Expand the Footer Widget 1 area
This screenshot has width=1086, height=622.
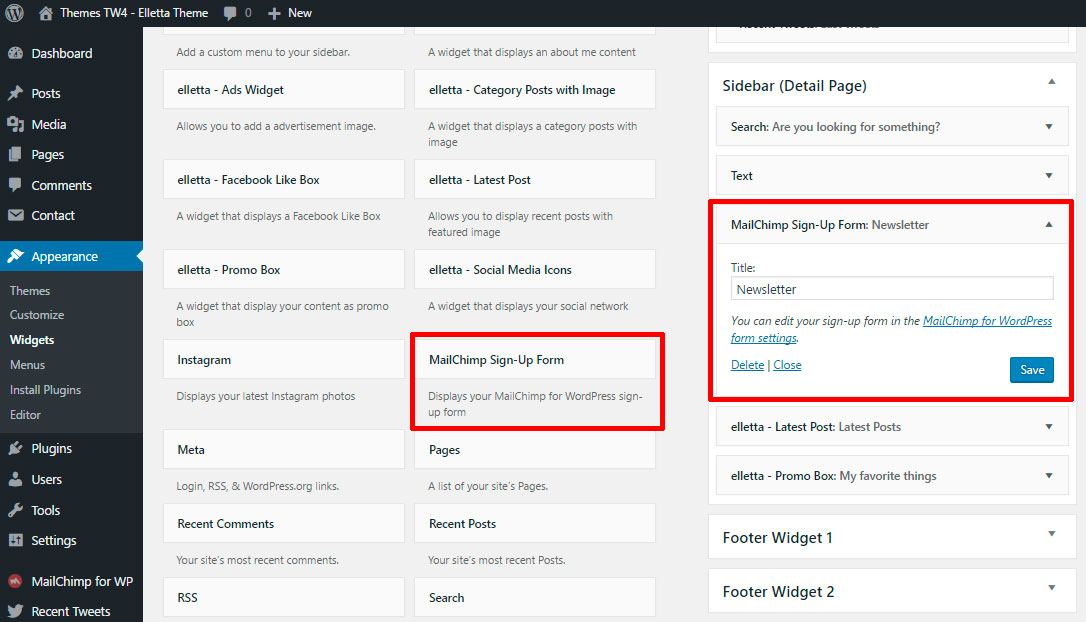[x=1051, y=534]
